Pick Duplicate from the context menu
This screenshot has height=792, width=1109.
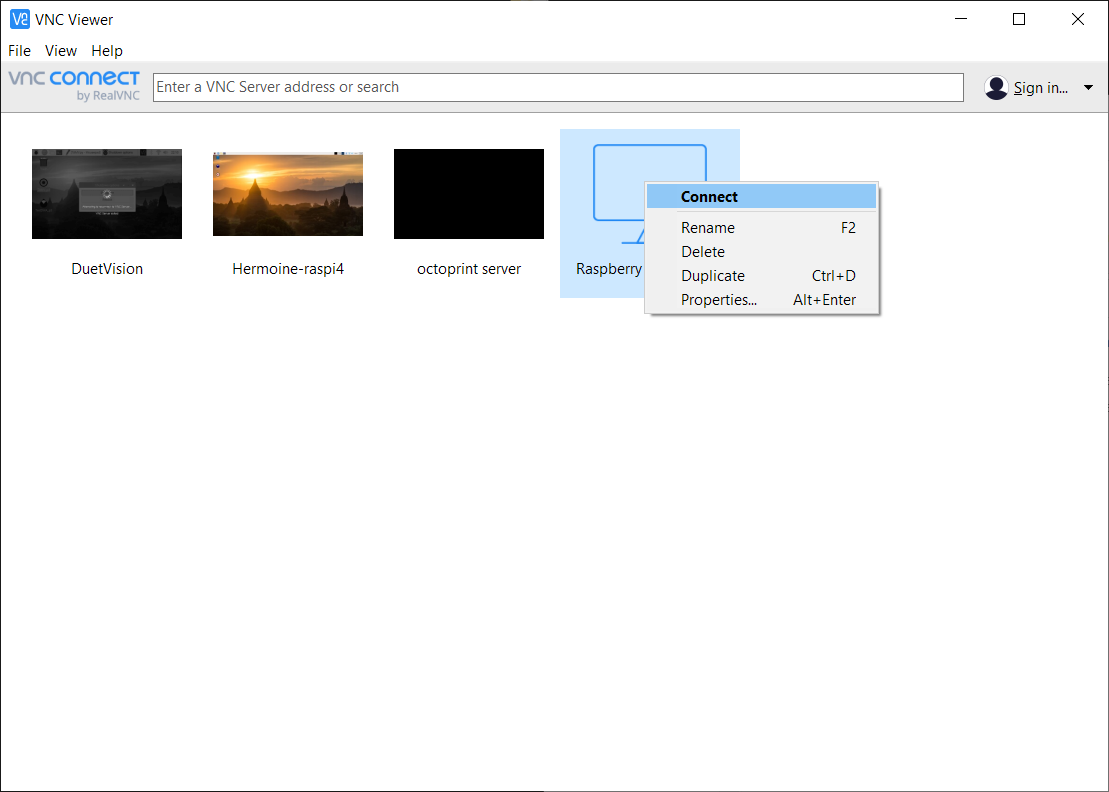[x=761, y=276]
